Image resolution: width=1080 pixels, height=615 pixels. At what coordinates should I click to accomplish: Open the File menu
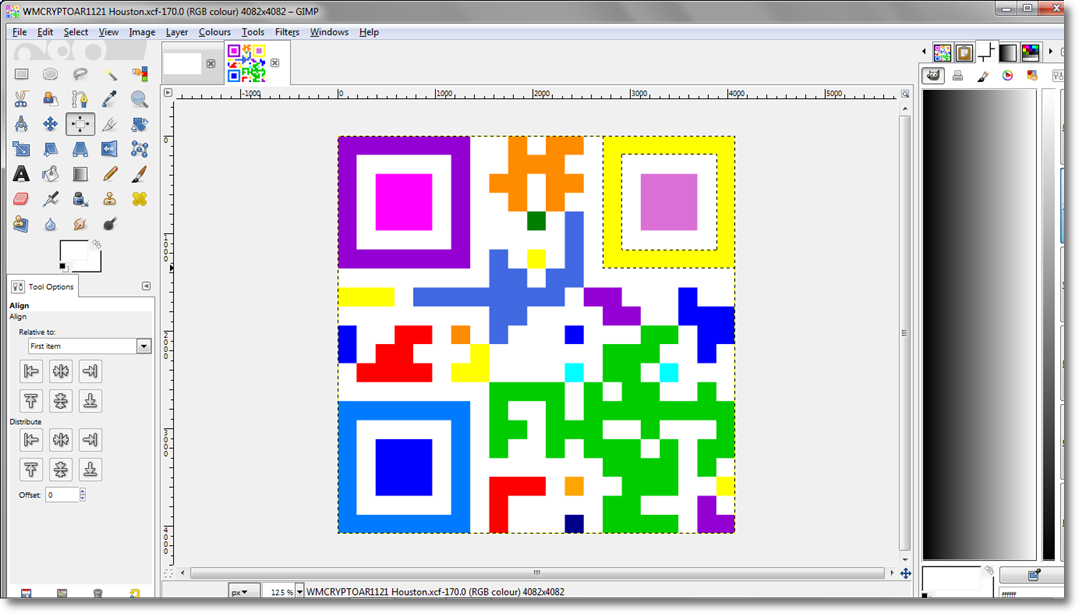[19, 32]
